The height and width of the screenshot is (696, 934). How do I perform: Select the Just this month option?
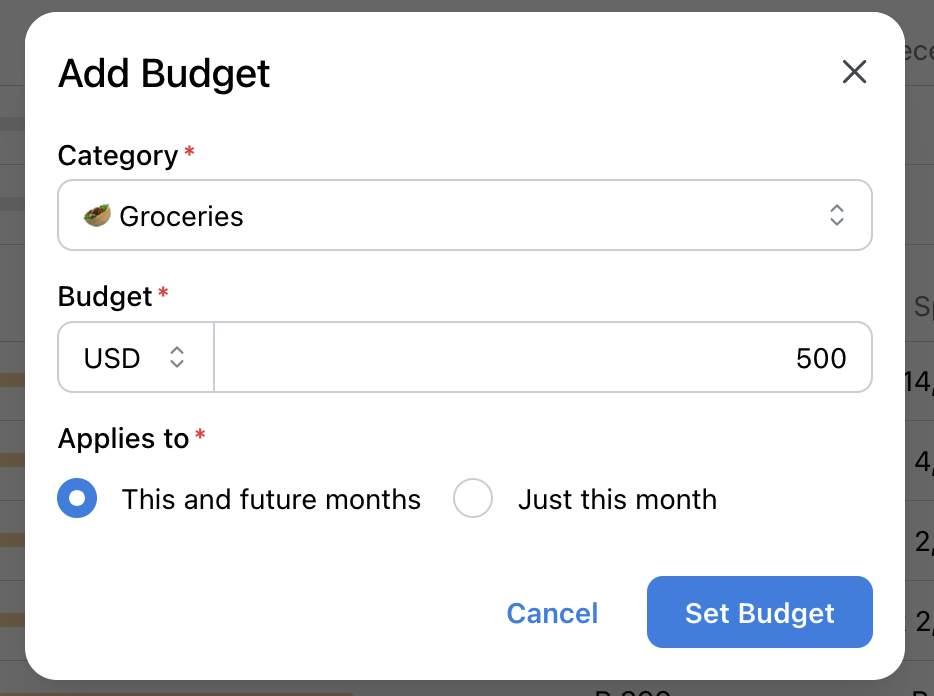pyautogui.click(x=473, y=499)
